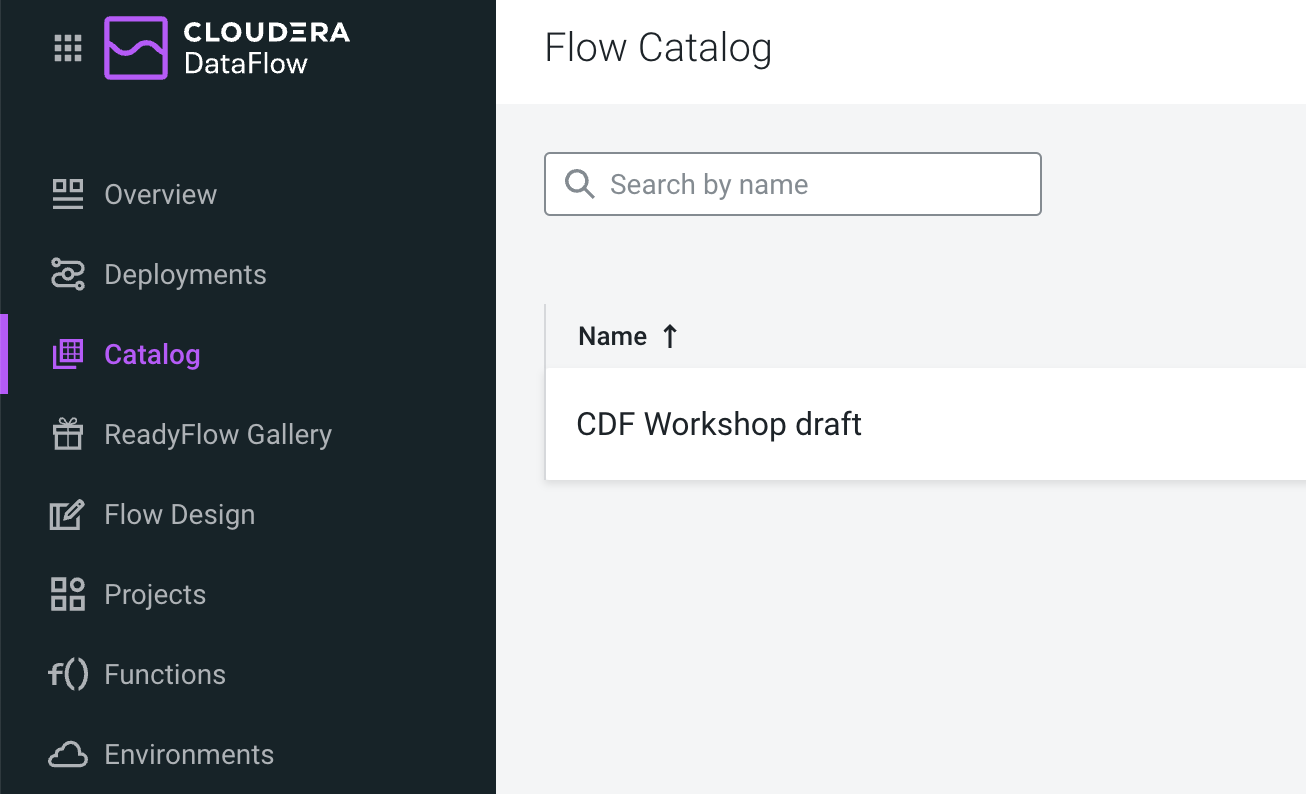Image resolution: width=1306 pixels, height=794 pixels.
Task: Click the ReadyFlow Gallery gift icon
Action: (x=68, y=434)
